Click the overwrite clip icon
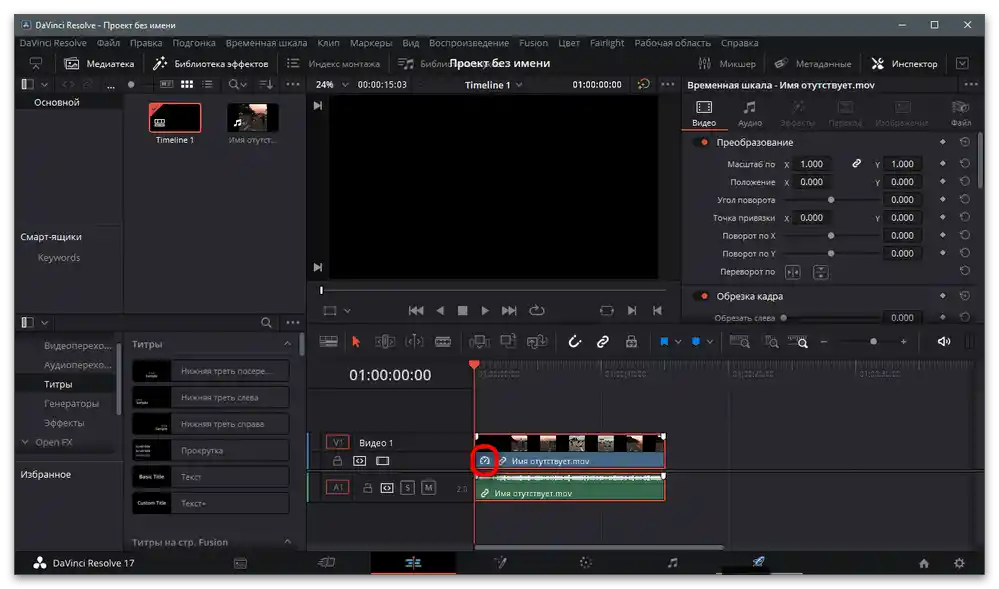Image resolution: width=999 pixels, height=589 pixels. pos(508,342)
